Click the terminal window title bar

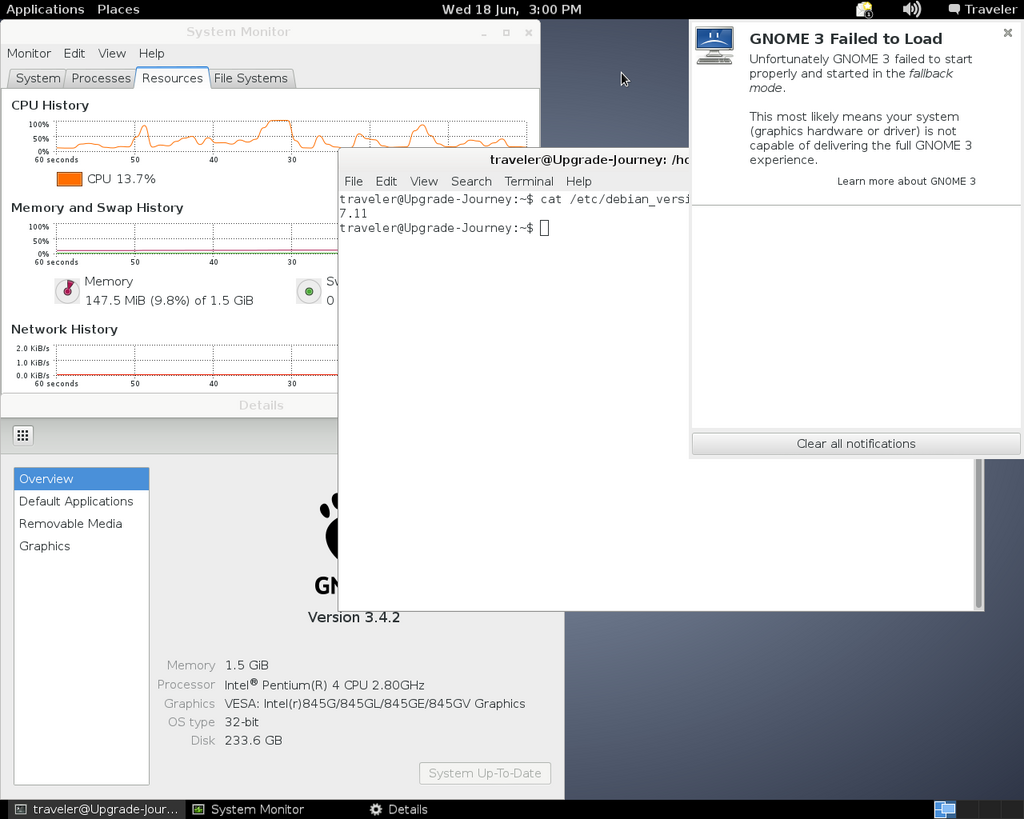tap(513, 160)
